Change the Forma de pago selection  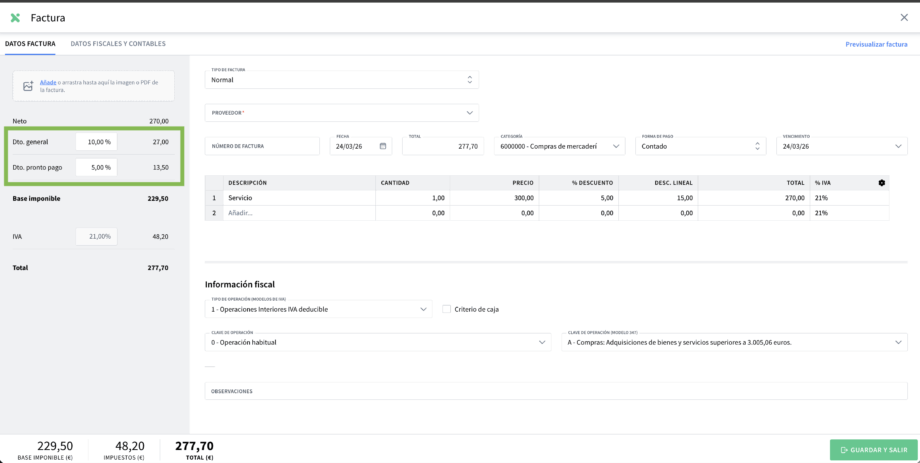tap(702, 146)
